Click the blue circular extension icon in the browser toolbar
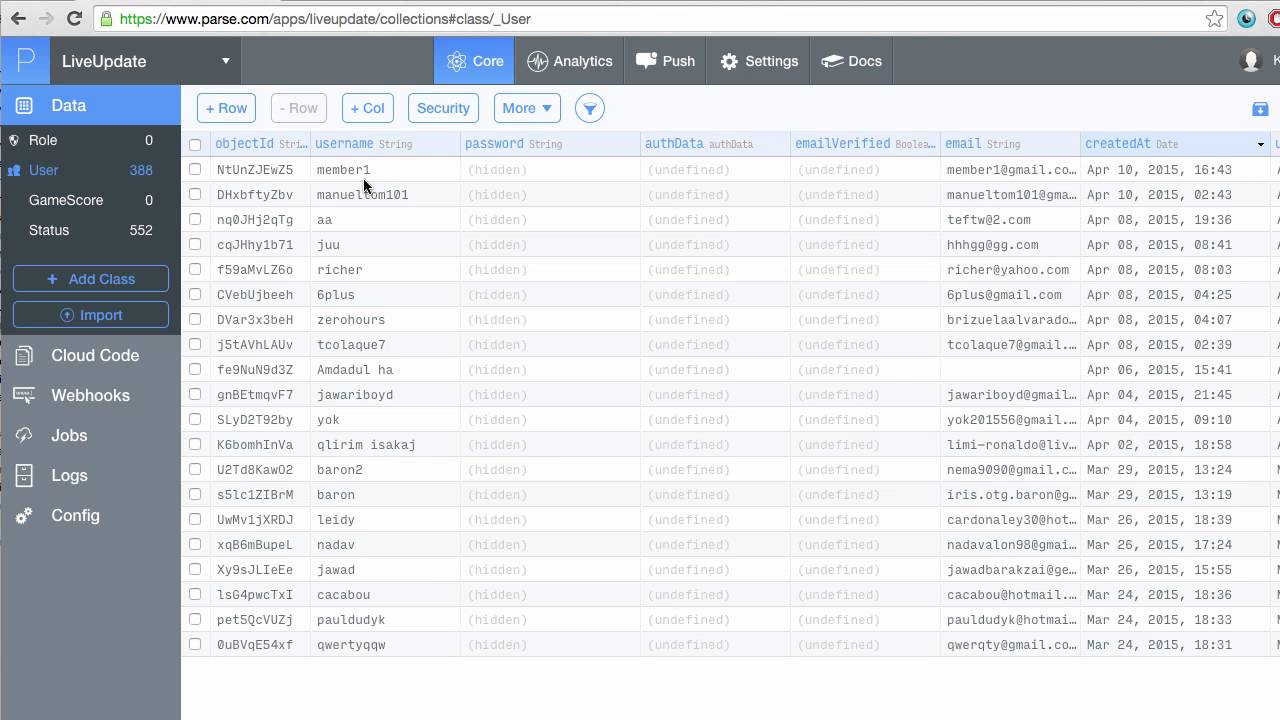Screen dimensions: 1280x720 click(1246, 18)
